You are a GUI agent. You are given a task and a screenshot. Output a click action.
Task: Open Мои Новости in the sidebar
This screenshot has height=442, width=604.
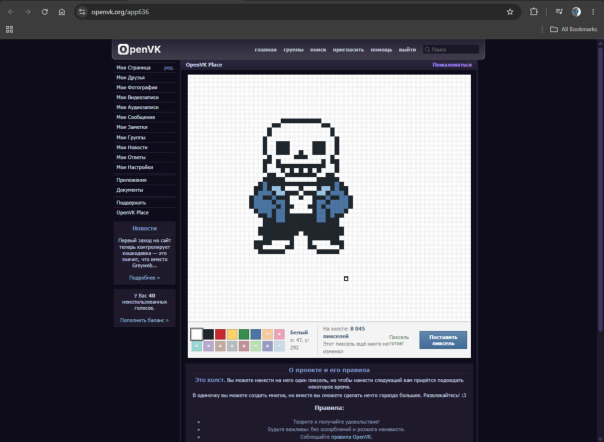pyautogui.click(x=132, y=147)
